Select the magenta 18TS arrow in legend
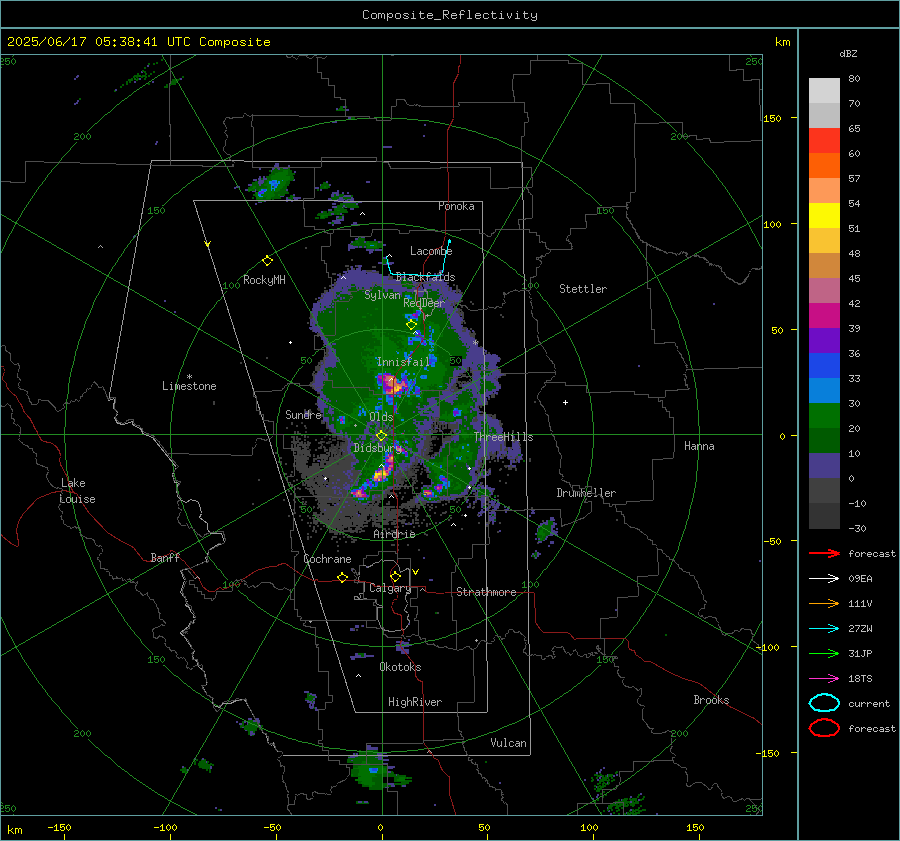This screenshot has height=841, width=900. (x=824, y=679)
